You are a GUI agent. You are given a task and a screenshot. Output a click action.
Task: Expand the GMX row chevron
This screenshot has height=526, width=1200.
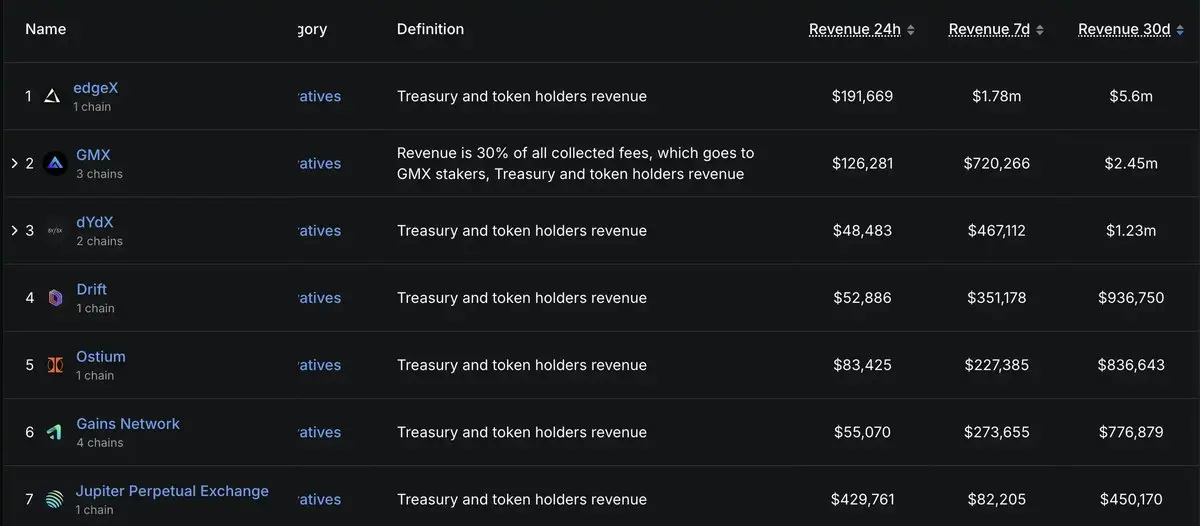pyautogui.click(x=14, y=163)
